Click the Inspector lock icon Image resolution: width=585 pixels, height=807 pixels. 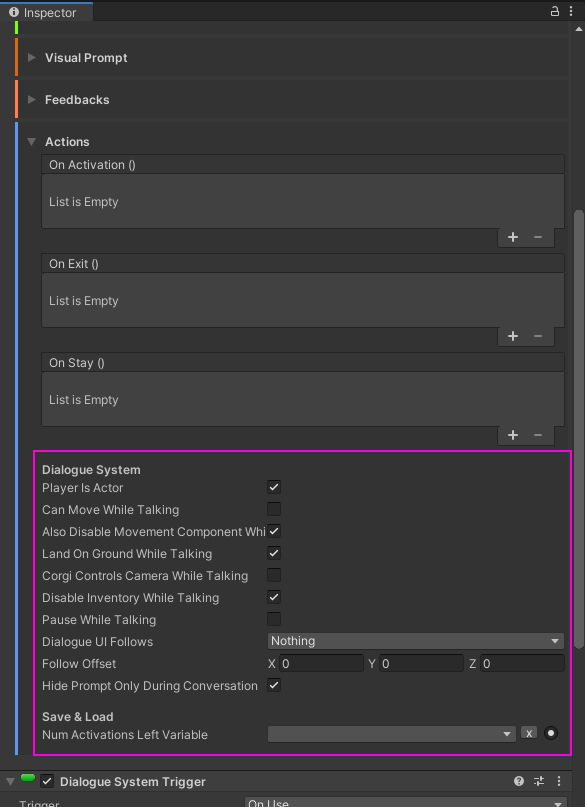click(x=555, y=11)
